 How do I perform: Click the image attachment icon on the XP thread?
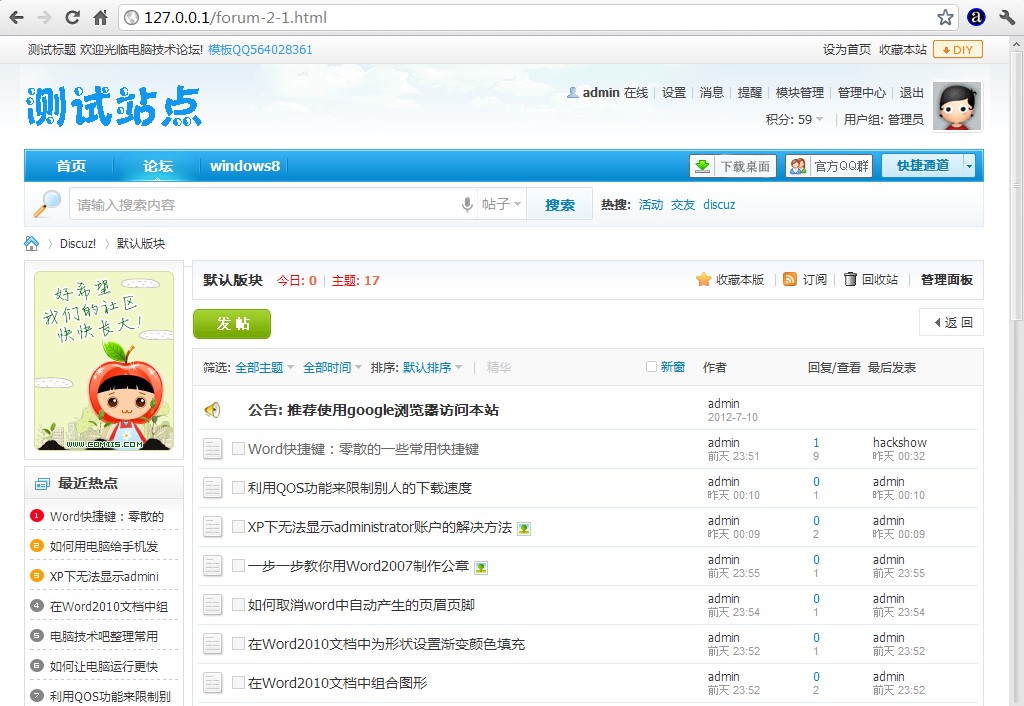tap(523, 527)
